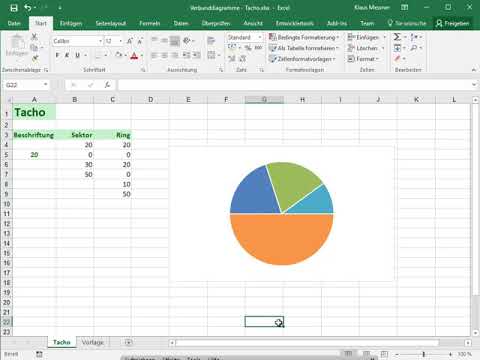This screenshot has height=360, width=480.
Task: Open the Calibri font name dropdown
Action: 100,41
